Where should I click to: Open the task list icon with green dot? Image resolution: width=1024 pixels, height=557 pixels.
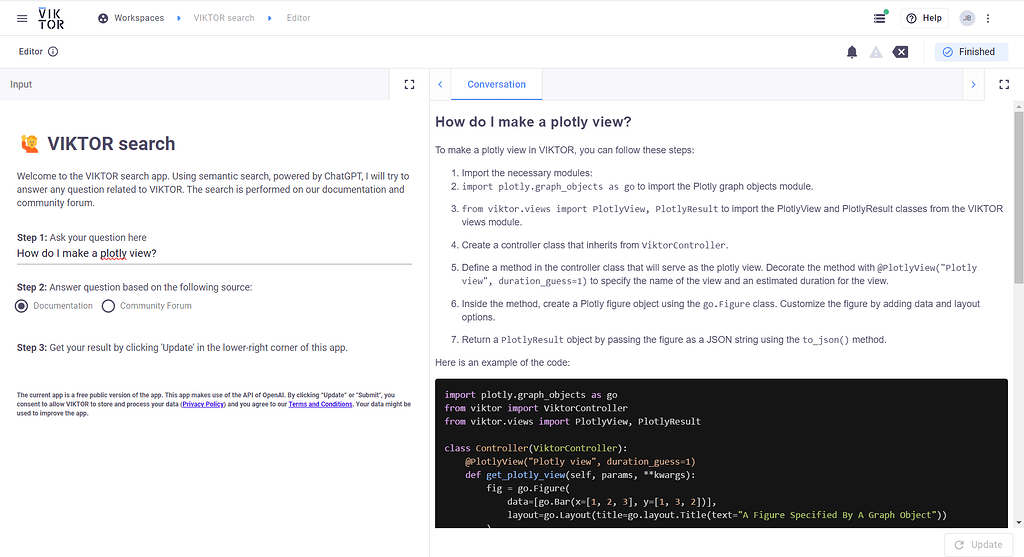pyautogui.click(x=880, y=18)
